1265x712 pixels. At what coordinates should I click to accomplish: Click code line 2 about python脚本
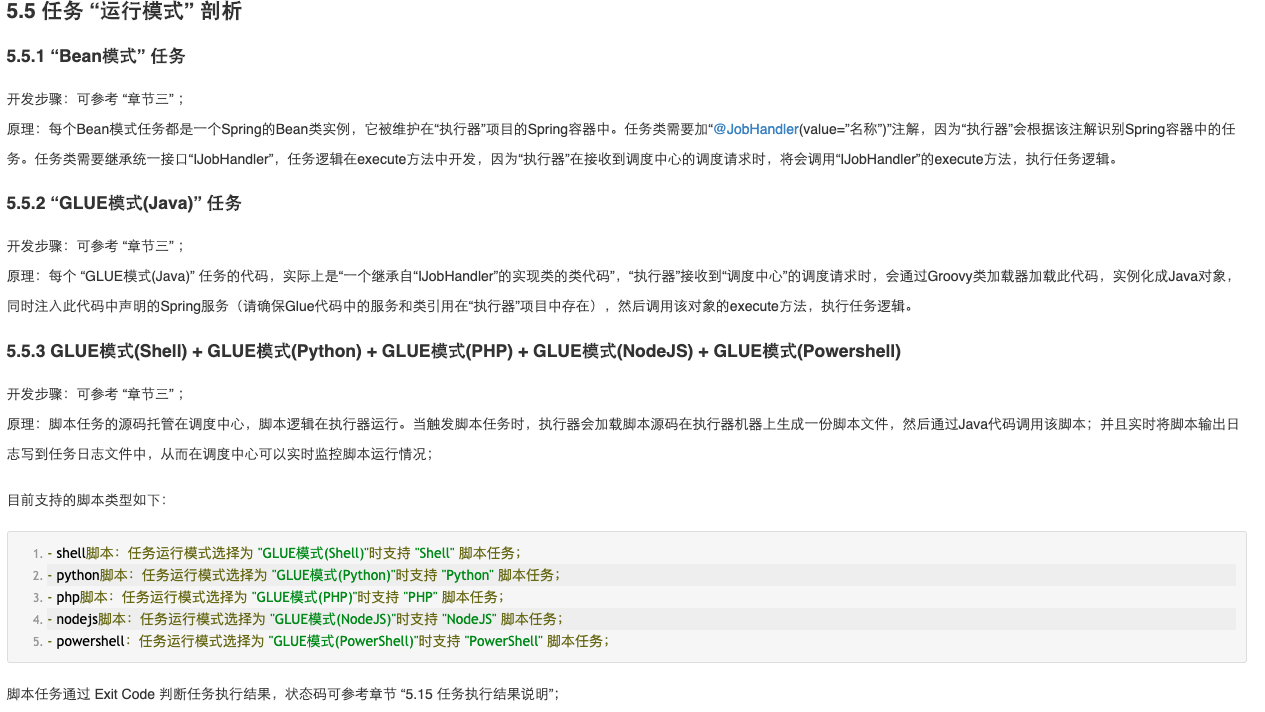(x=304, y=575)
